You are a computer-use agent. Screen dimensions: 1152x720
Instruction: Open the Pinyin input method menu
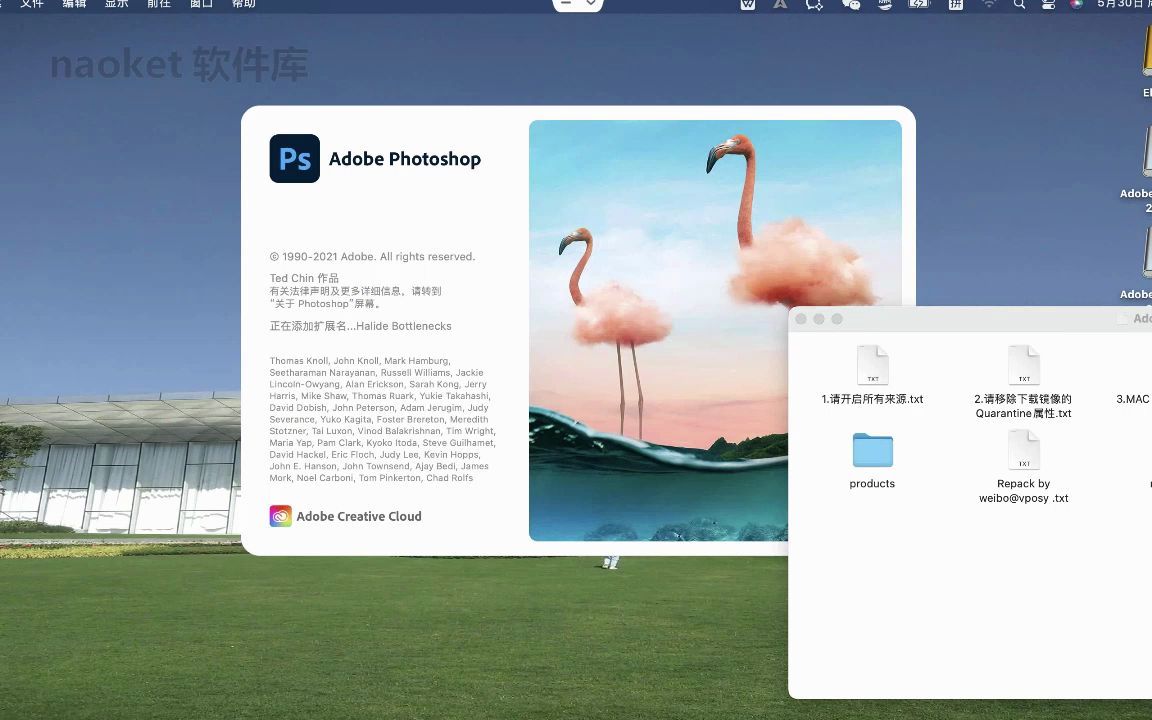pos(955,4)
